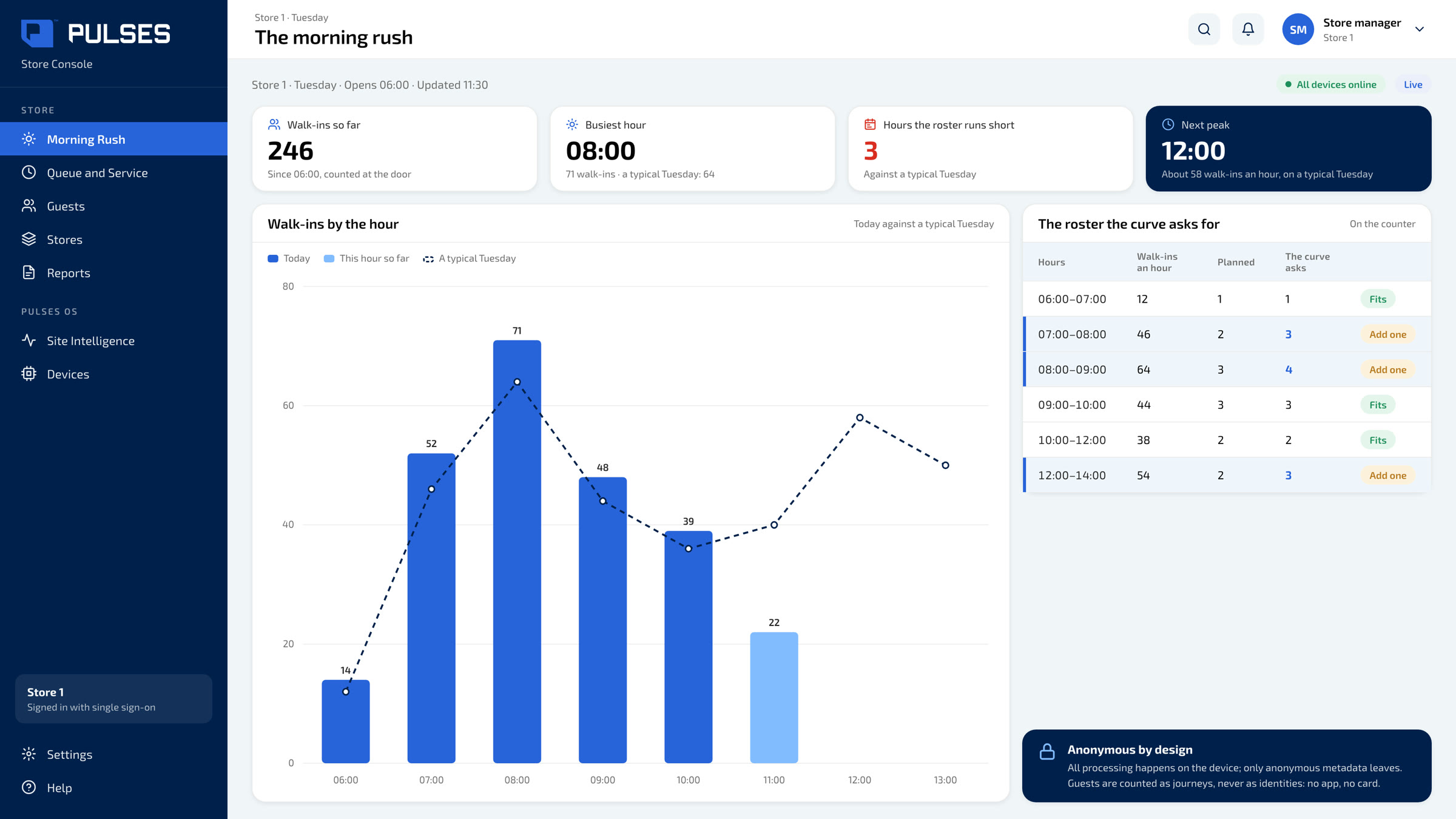Select the 12:00–14:00 hours cell
1456x819 pixels.
click(1072, 475)
